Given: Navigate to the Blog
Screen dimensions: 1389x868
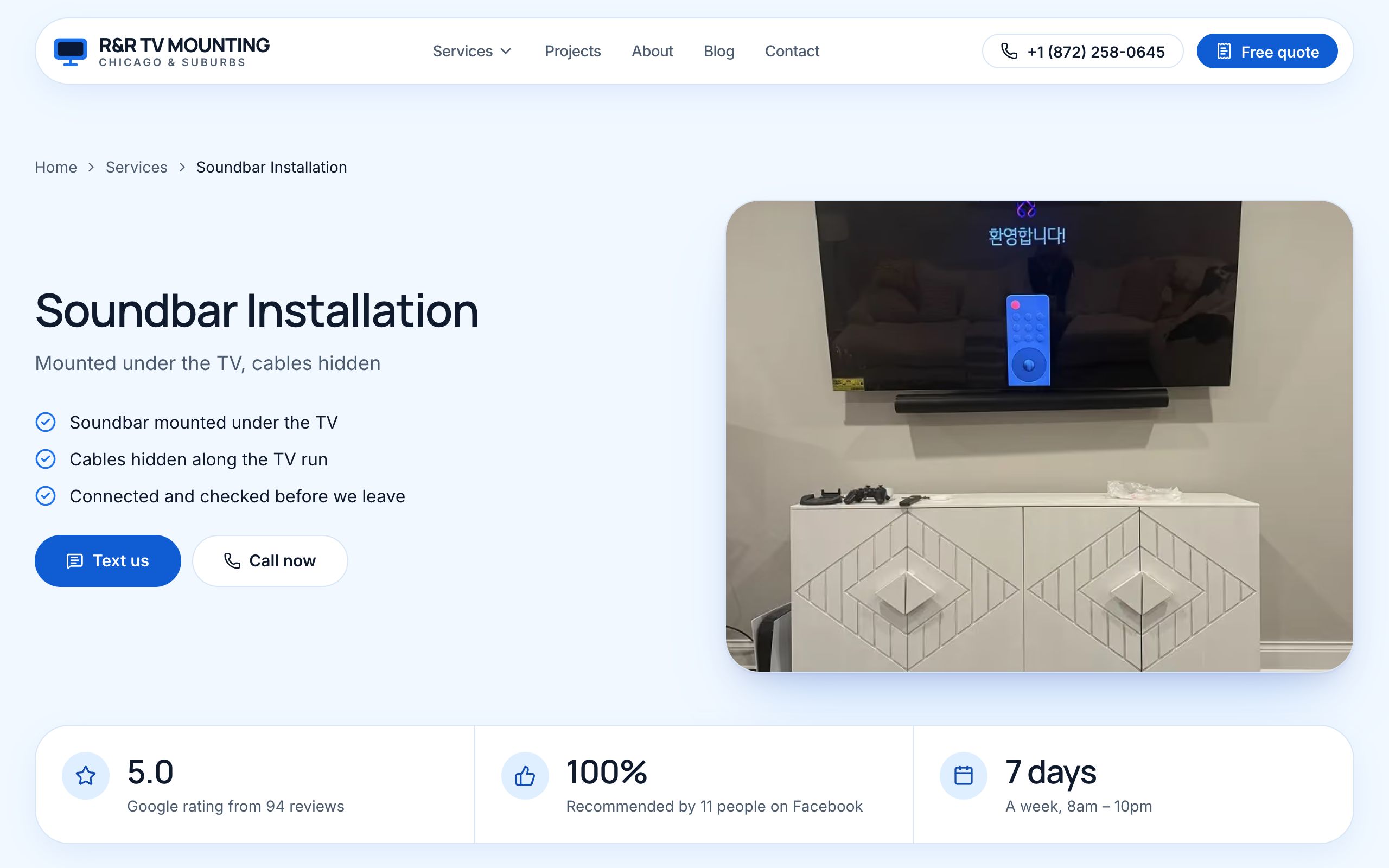Looking at the screenshot, I should click(718, 51).
